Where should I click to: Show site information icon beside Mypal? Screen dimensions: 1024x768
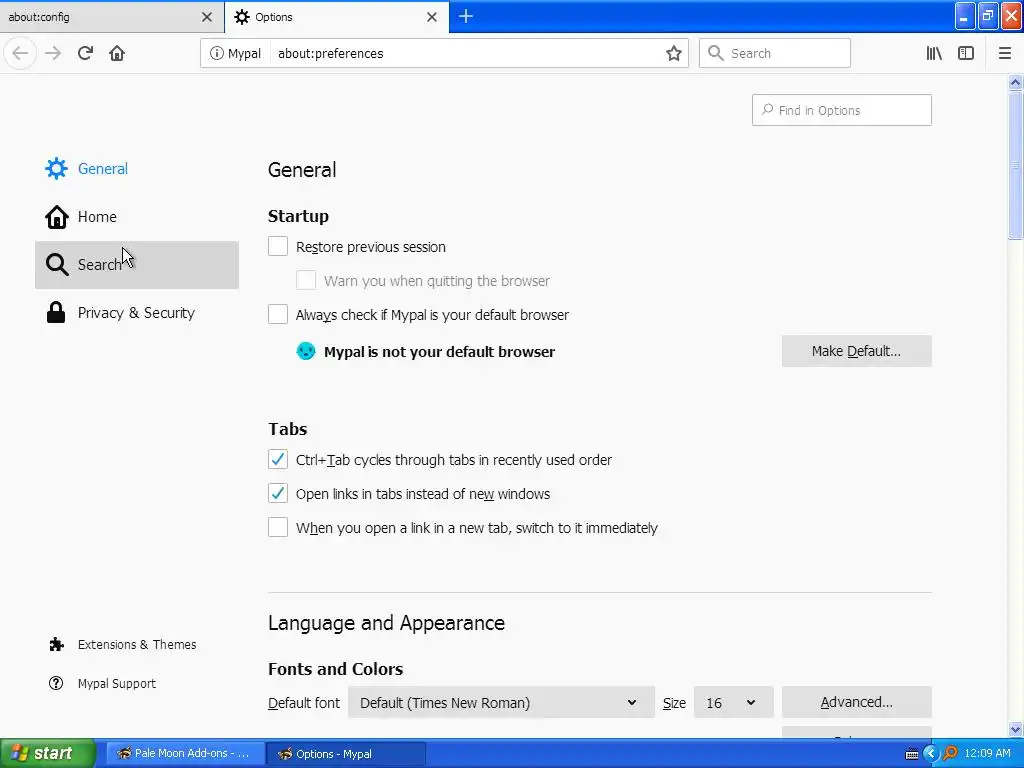click(216, 54)
